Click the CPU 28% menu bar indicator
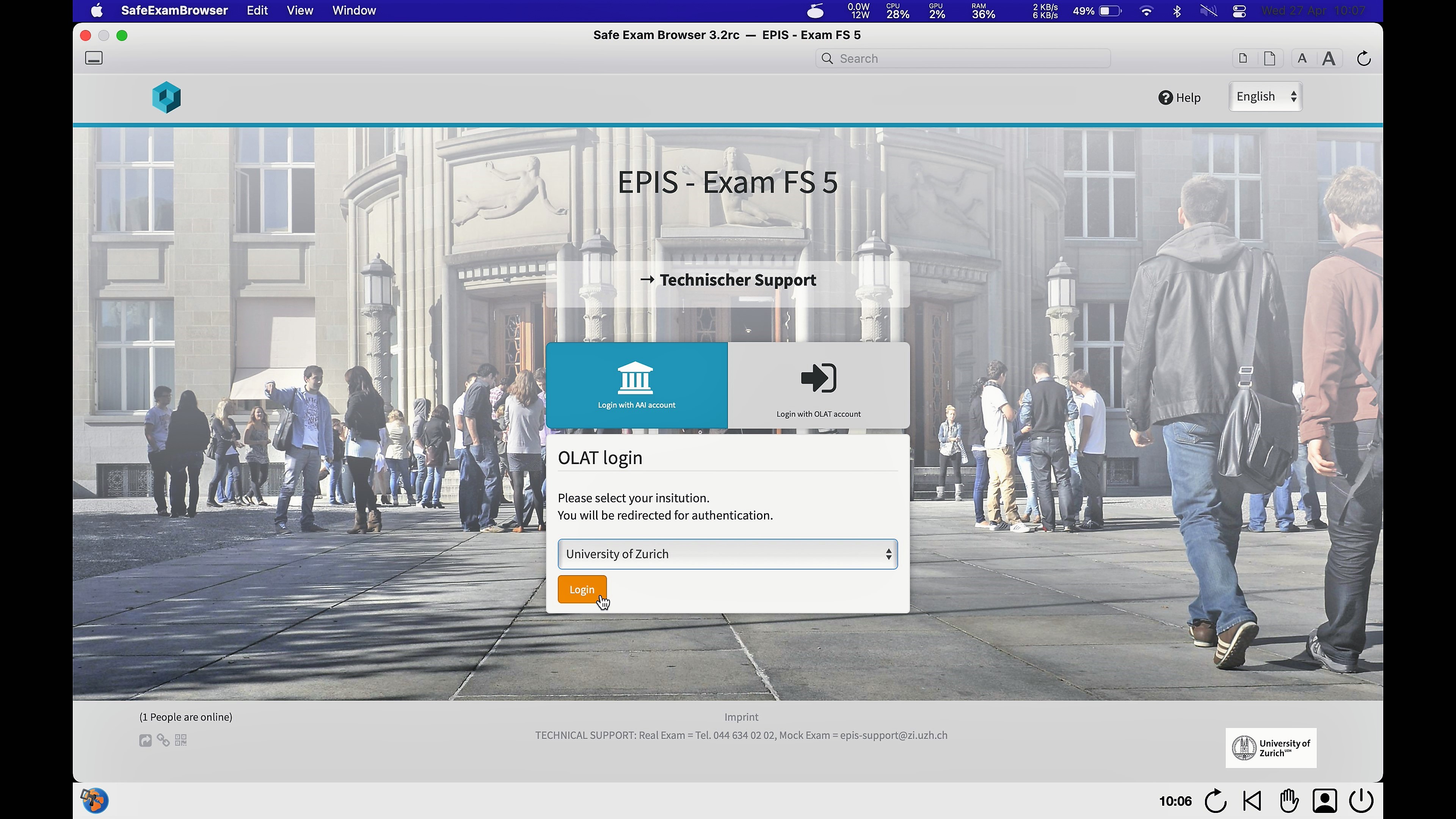Screen dimensions: 1456x819 coord(897,11)
